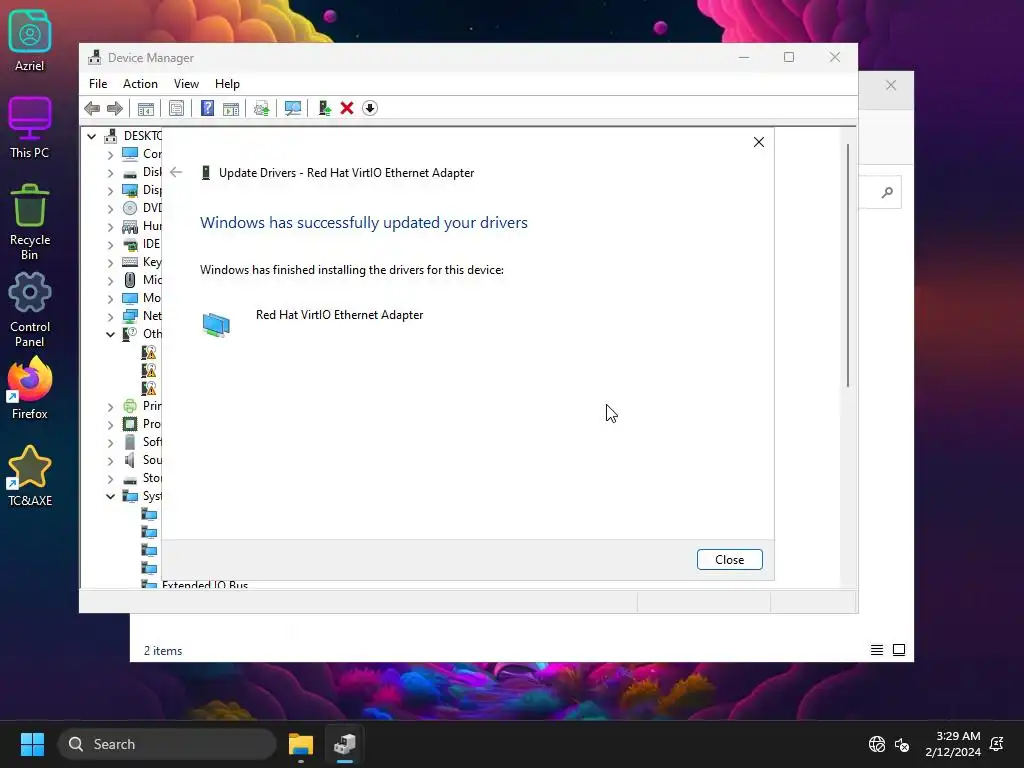
Task: Close the Update Drivers dialog with the X
Action: [759, 142]
